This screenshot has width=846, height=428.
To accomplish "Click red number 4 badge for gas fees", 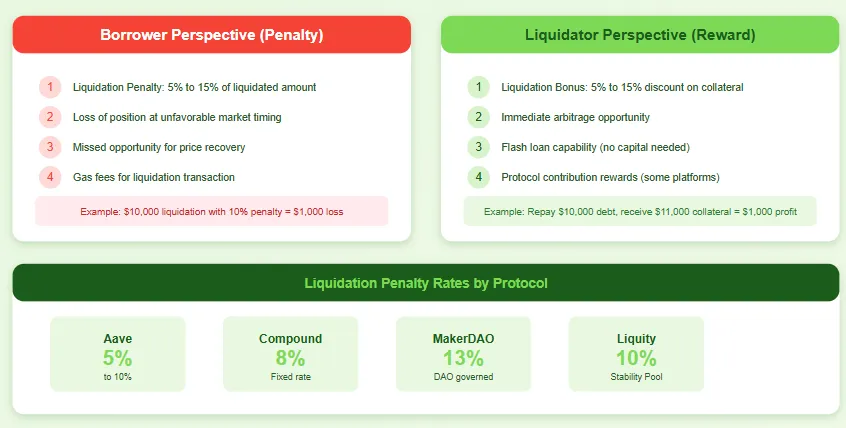I will coord(50,177).
